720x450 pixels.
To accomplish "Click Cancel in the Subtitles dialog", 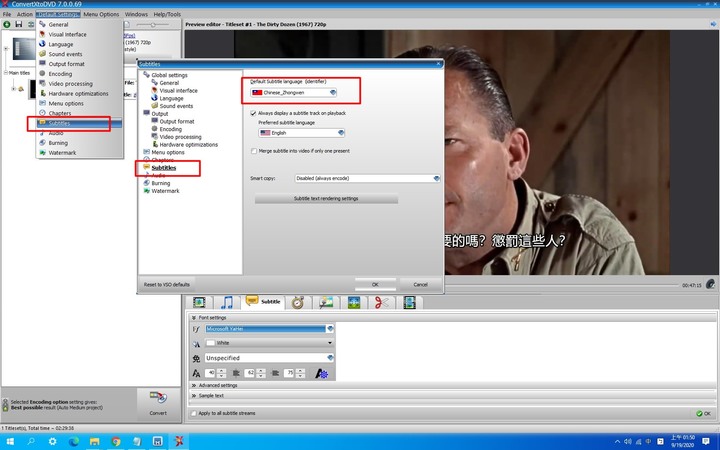I will pyautogui.click(x=420, y=285).
